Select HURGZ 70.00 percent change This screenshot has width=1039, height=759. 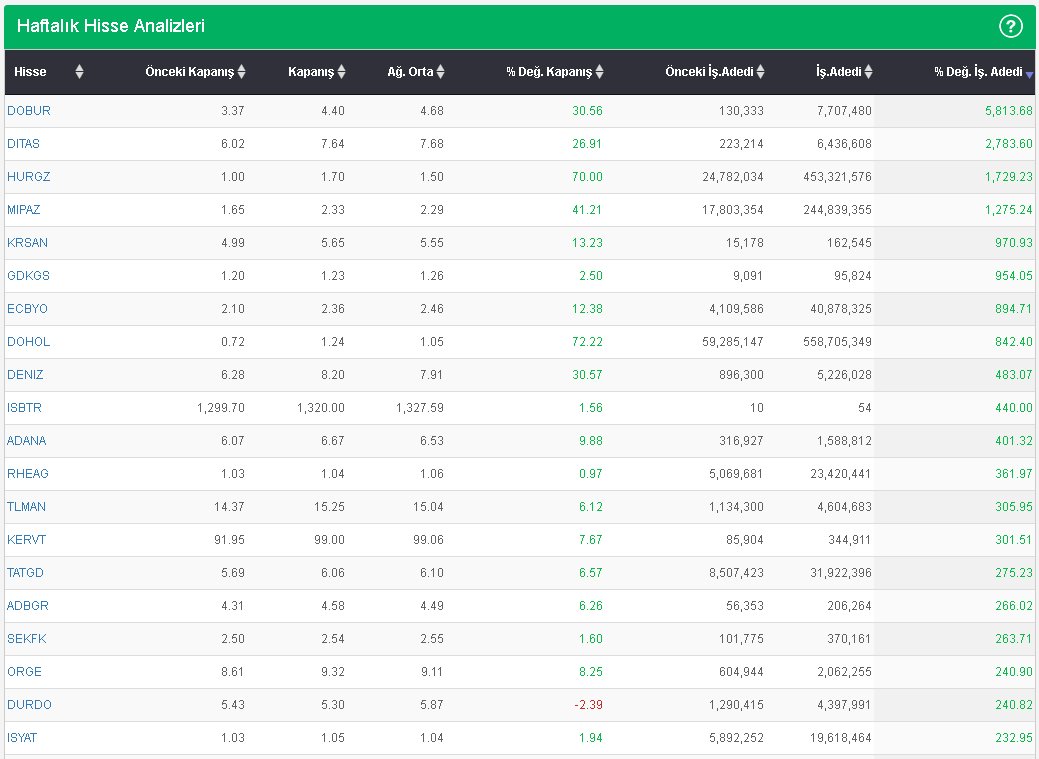pyautogui.click(x=587, y=177)
